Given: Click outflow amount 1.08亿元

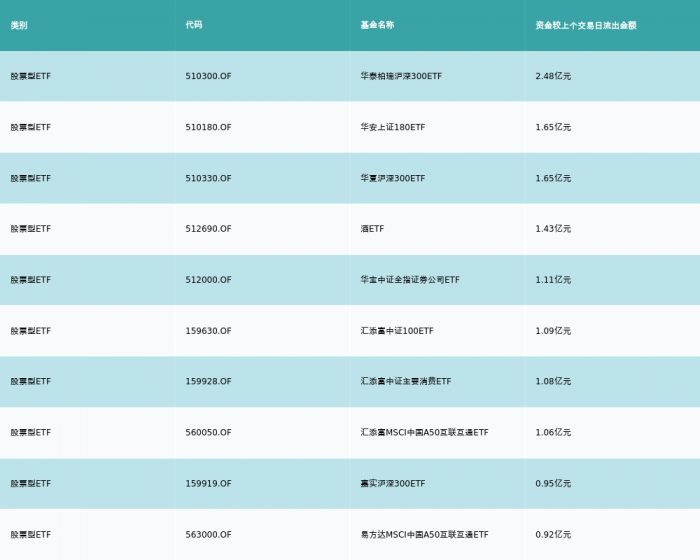Looking at the screenshot, I should [553, 381].
